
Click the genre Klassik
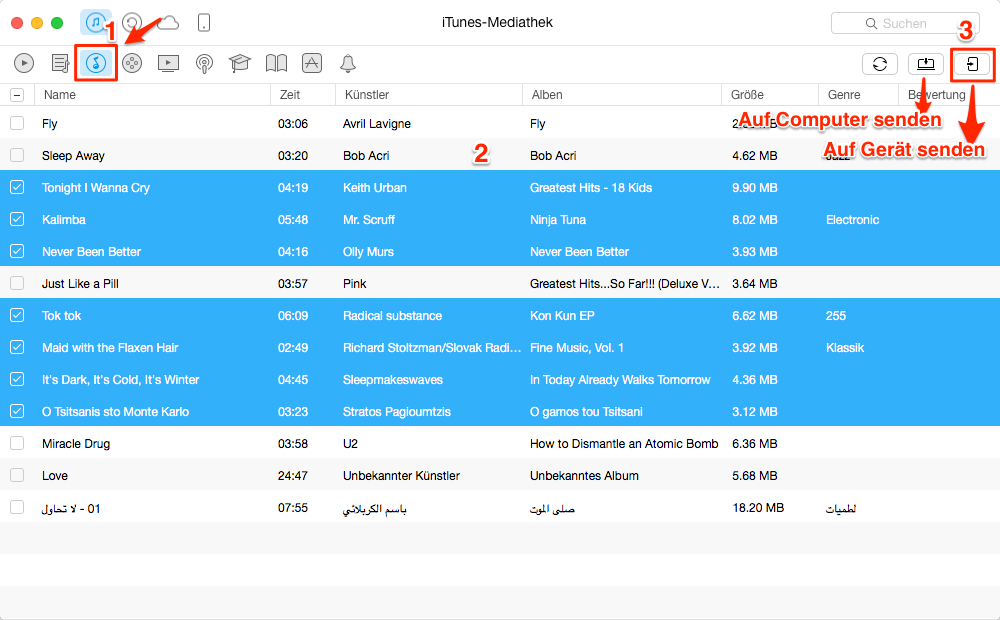coord(845,348)
